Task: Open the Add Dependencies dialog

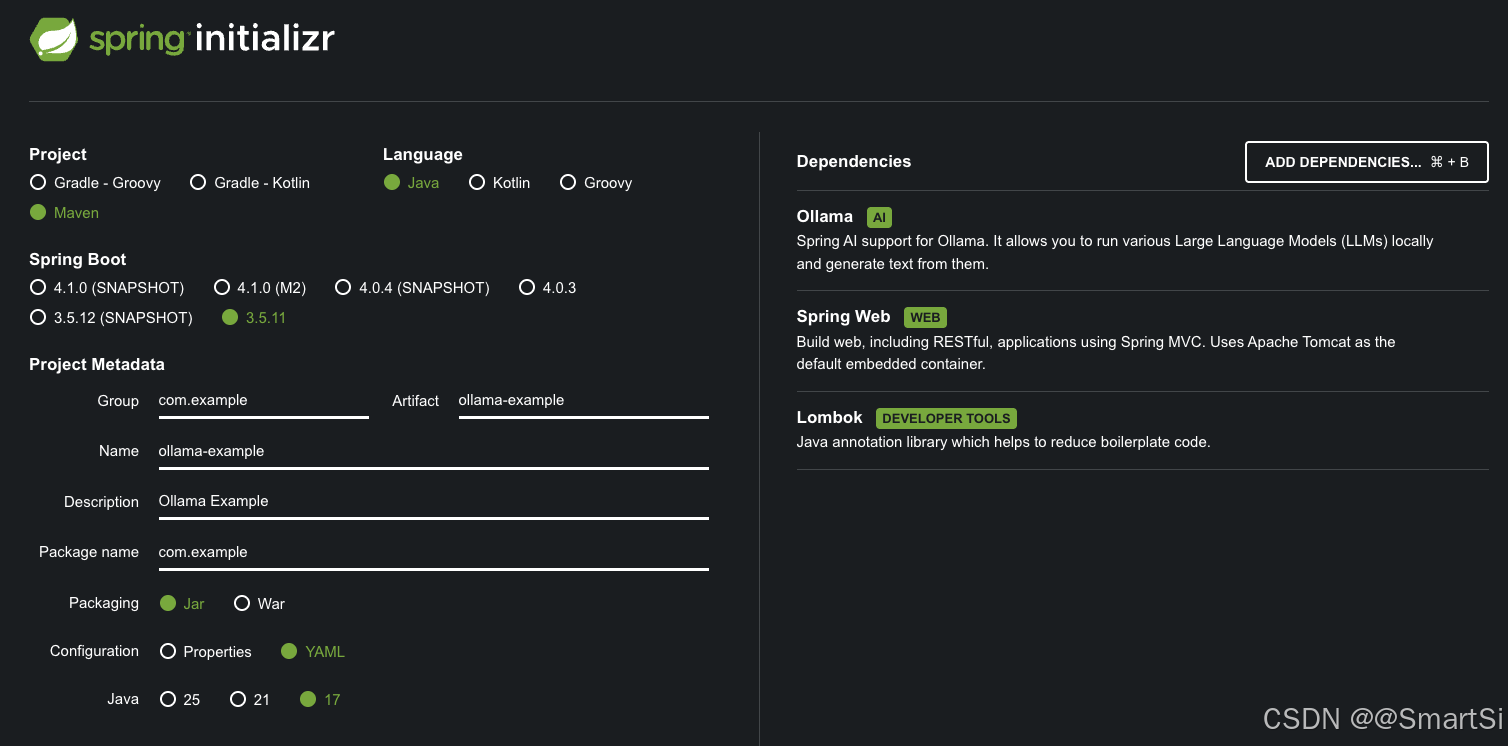Action: [1366, 162]
